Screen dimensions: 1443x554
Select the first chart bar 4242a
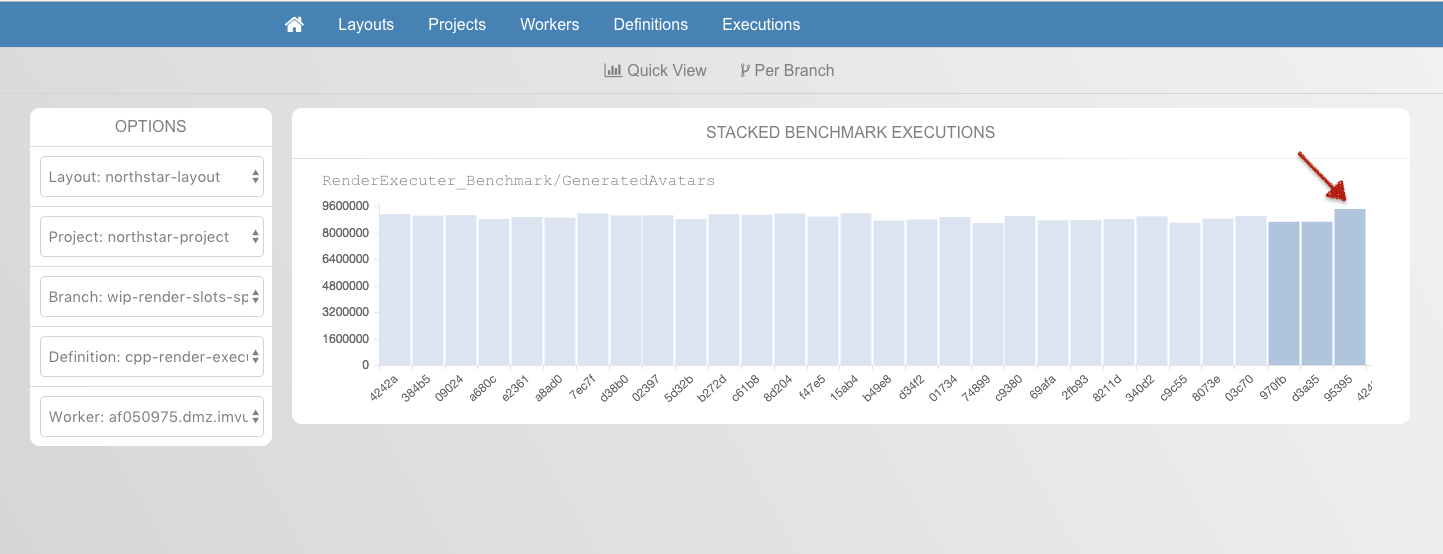(x=395, y=290)
